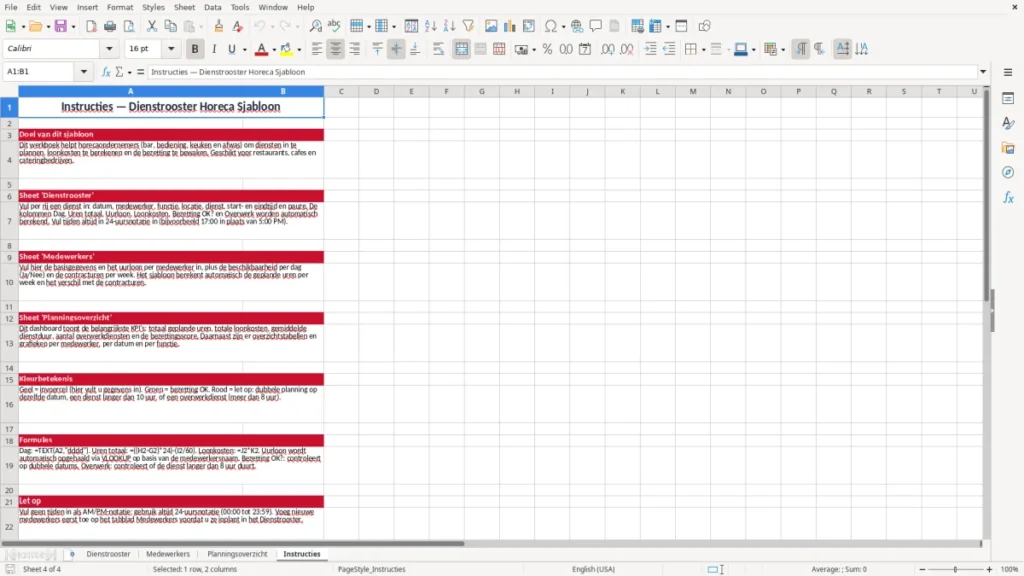Copy the selected cells with the Copy icon

coord(170,26)
